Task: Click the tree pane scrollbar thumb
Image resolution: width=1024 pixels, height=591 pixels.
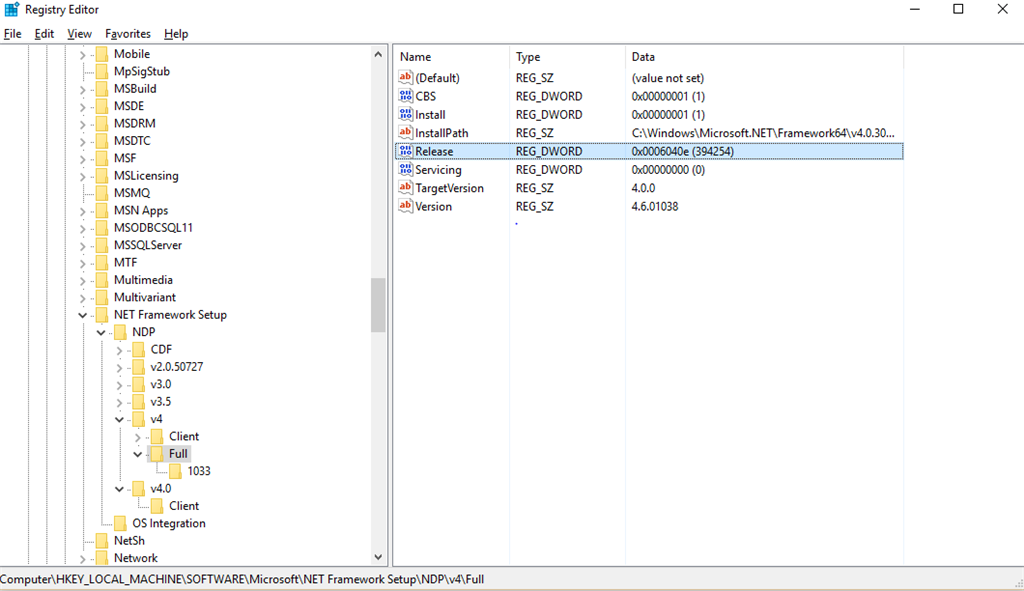Action: click(378, 305)
